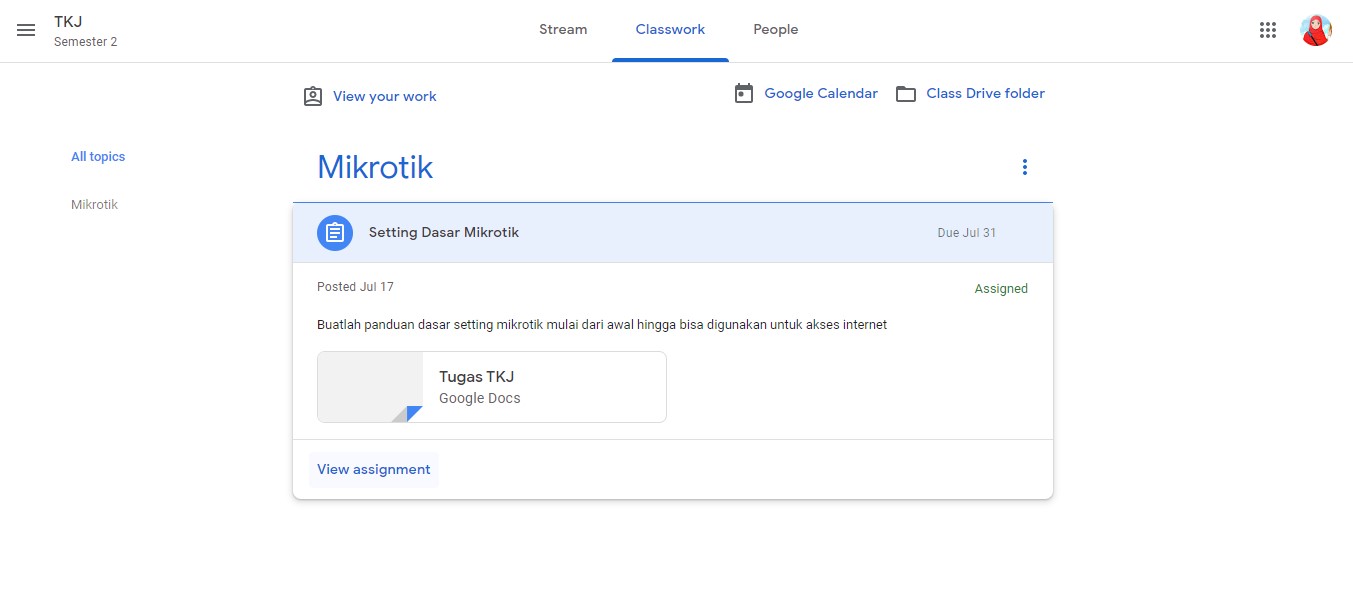1353x592 pixels.
Task: Click the Class Drive folder icon
Action: coord(906,94)
